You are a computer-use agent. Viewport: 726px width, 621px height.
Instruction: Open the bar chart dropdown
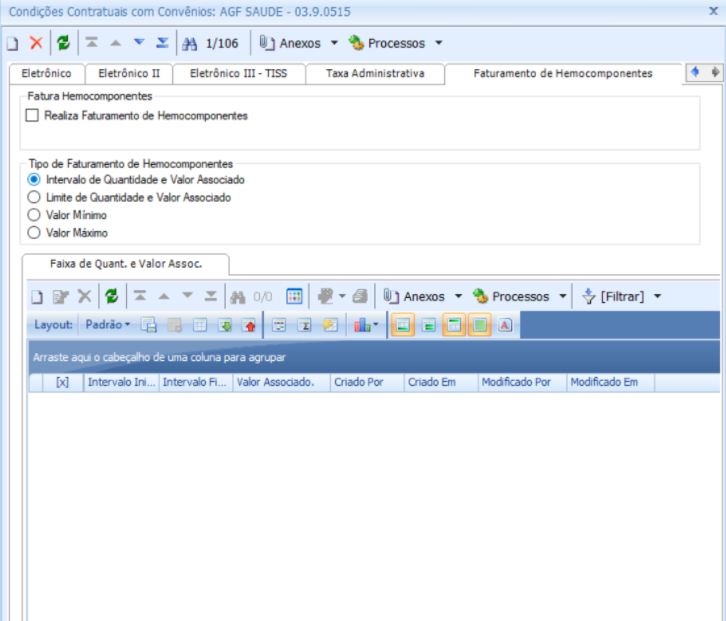pos(366,325)
